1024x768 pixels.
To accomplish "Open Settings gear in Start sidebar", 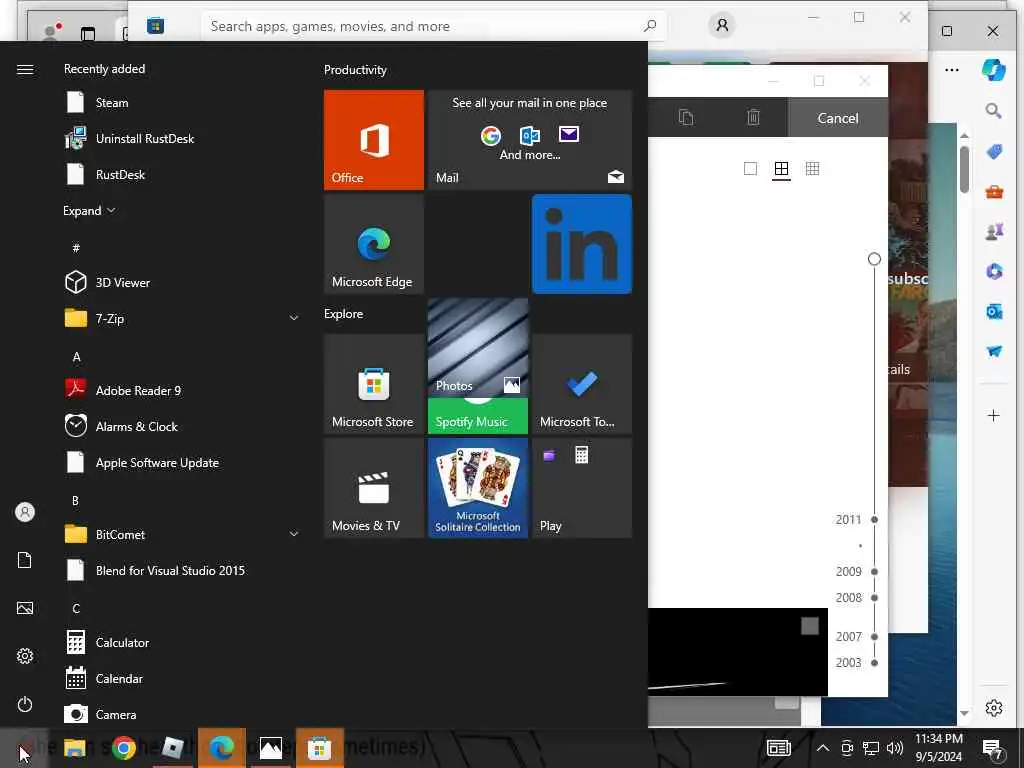I will [x=25, y=656].
